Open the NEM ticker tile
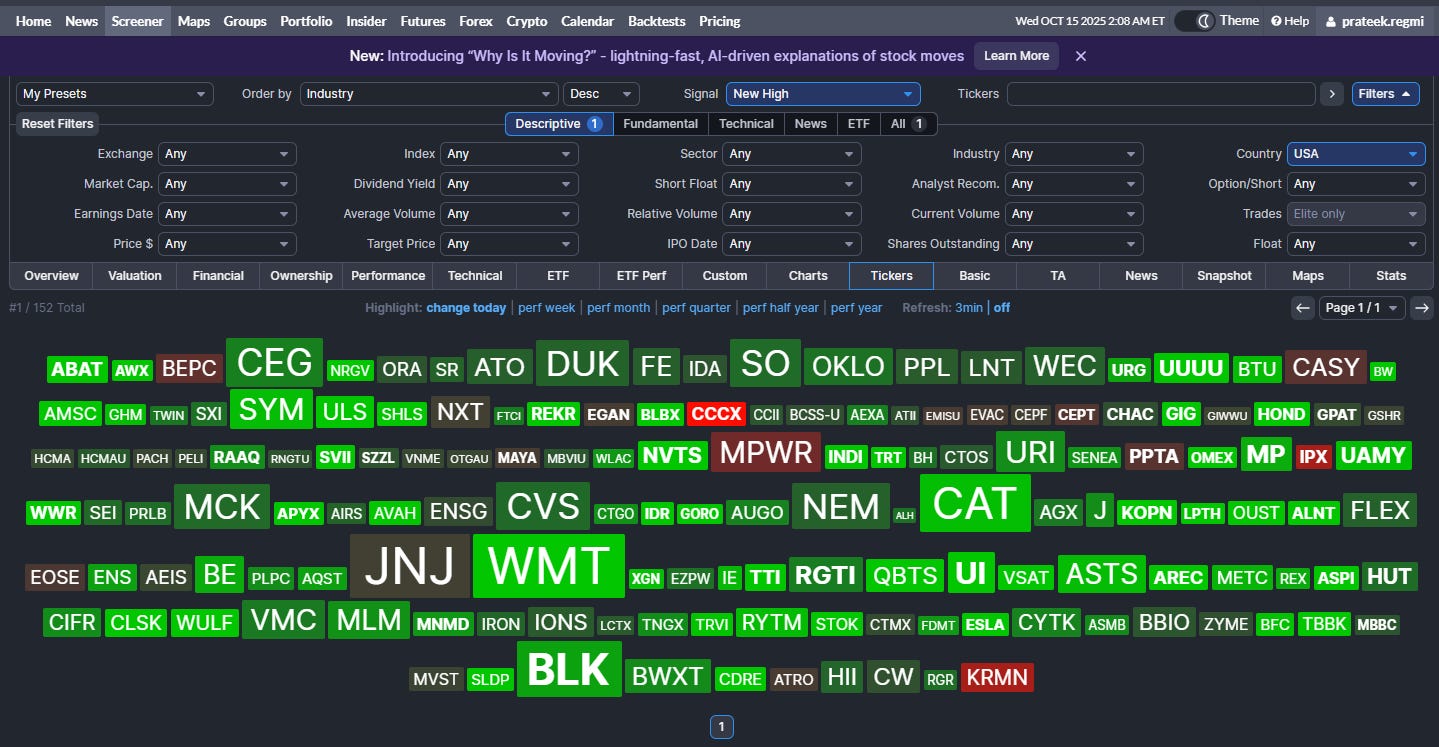 841,507
